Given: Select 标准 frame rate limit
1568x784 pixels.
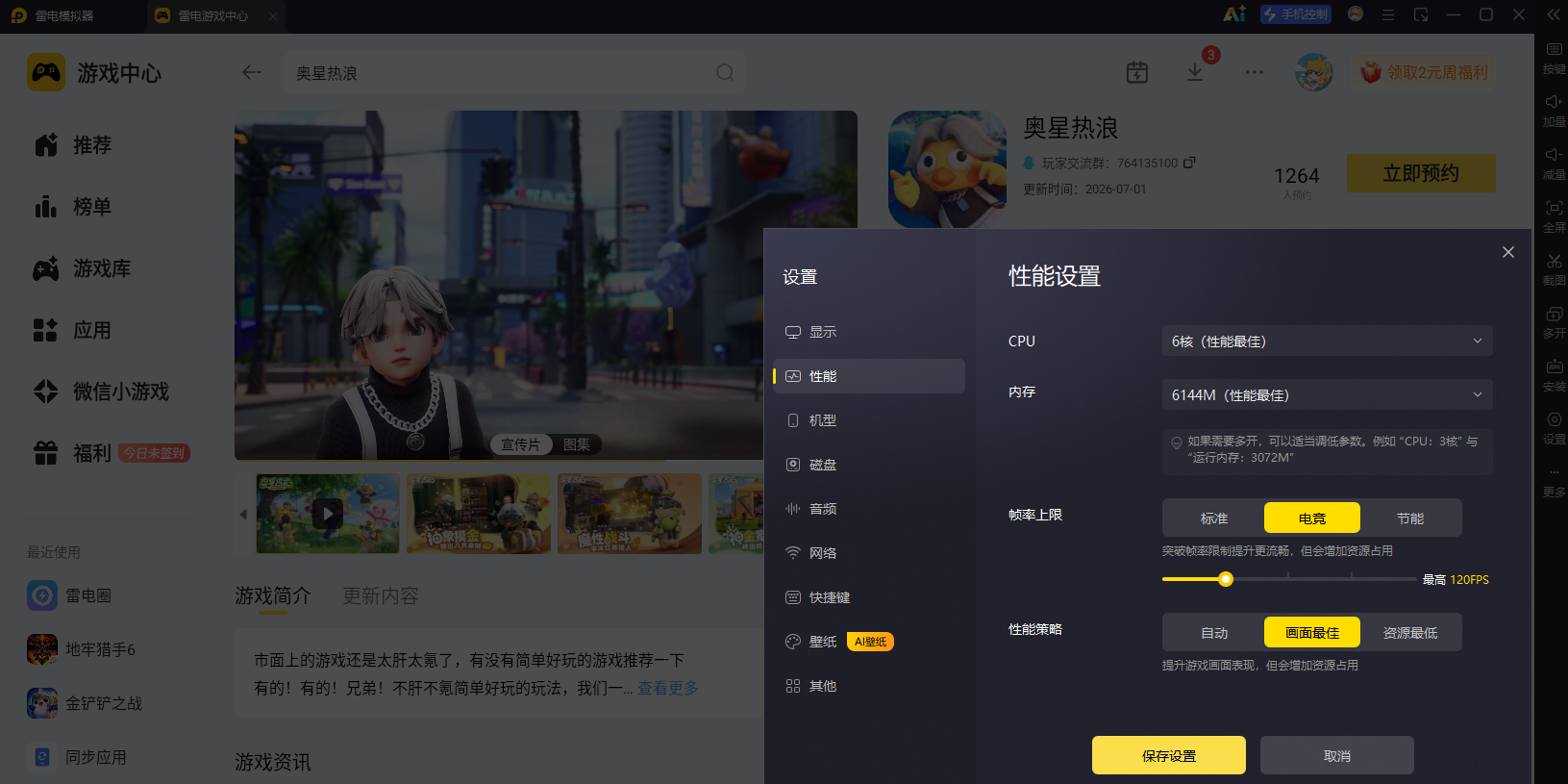Looking at the screenshot, I should point(1214,518).
